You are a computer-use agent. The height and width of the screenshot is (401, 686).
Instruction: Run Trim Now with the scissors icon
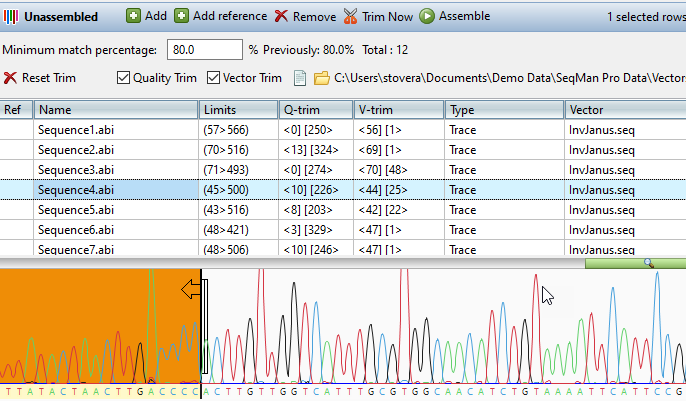[x=351, y=16]
